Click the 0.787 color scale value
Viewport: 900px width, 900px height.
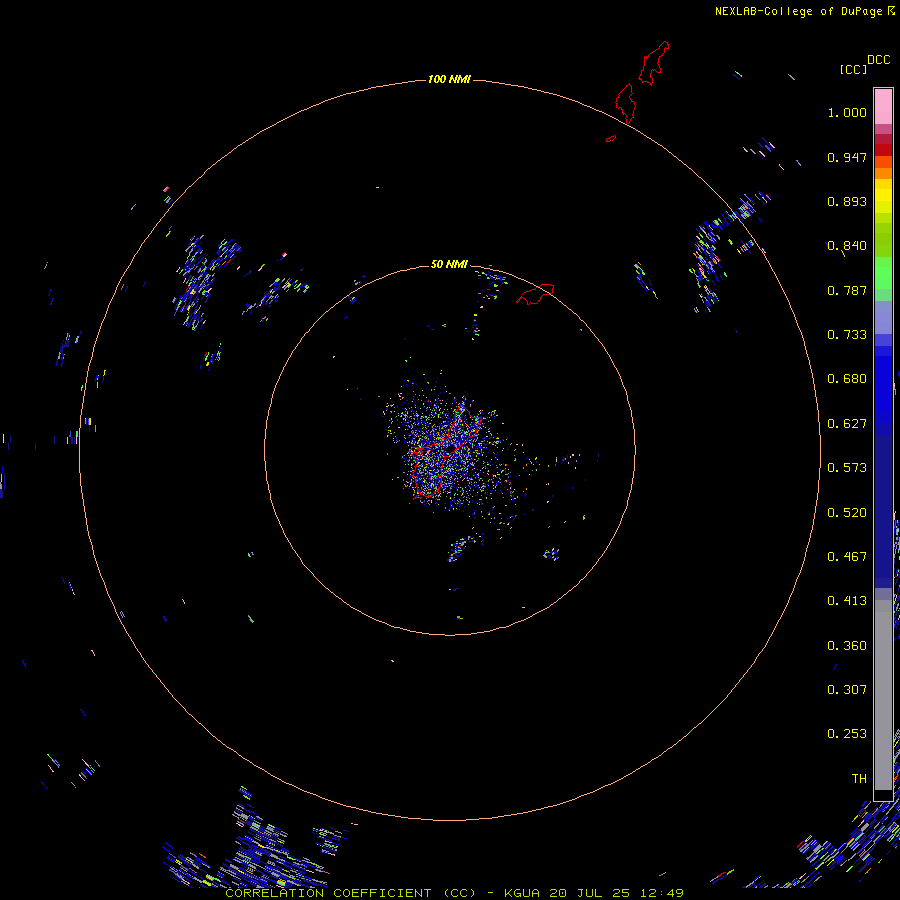[x=847, y=290]
